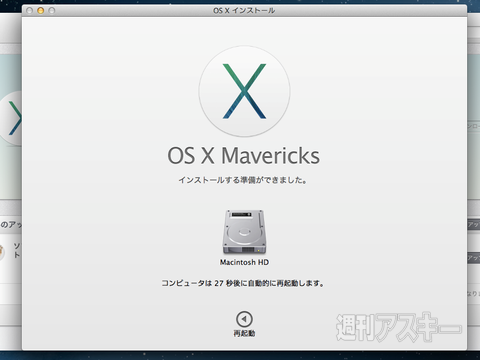Click the circular restart arrow icon

coord(244,319)
